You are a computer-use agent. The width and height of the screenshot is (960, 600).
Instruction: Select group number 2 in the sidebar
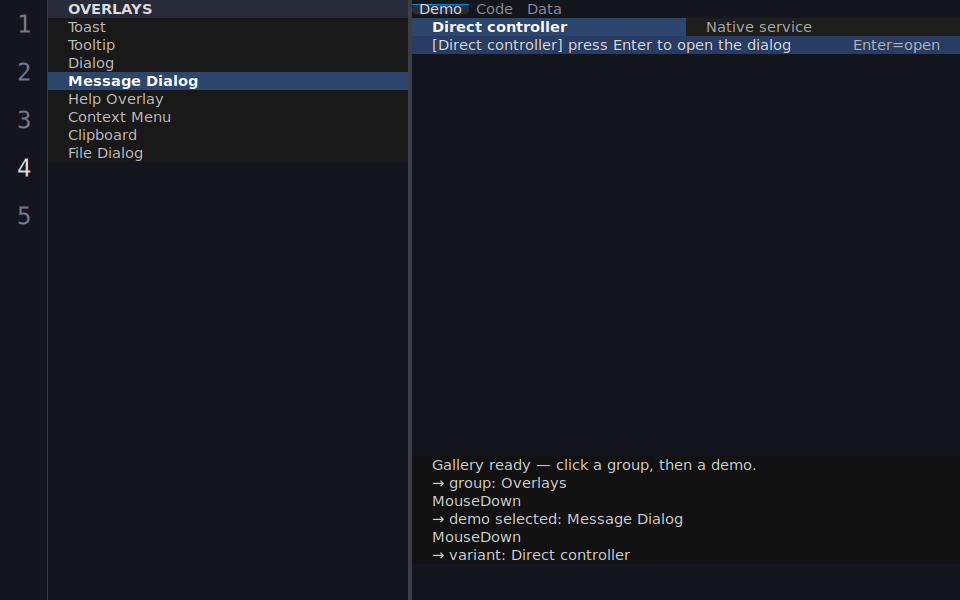pyautogui.click(x=24, y=72)
